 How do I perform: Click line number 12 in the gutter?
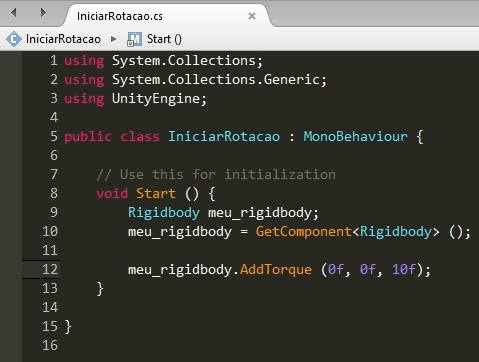[x=50, y=269]
